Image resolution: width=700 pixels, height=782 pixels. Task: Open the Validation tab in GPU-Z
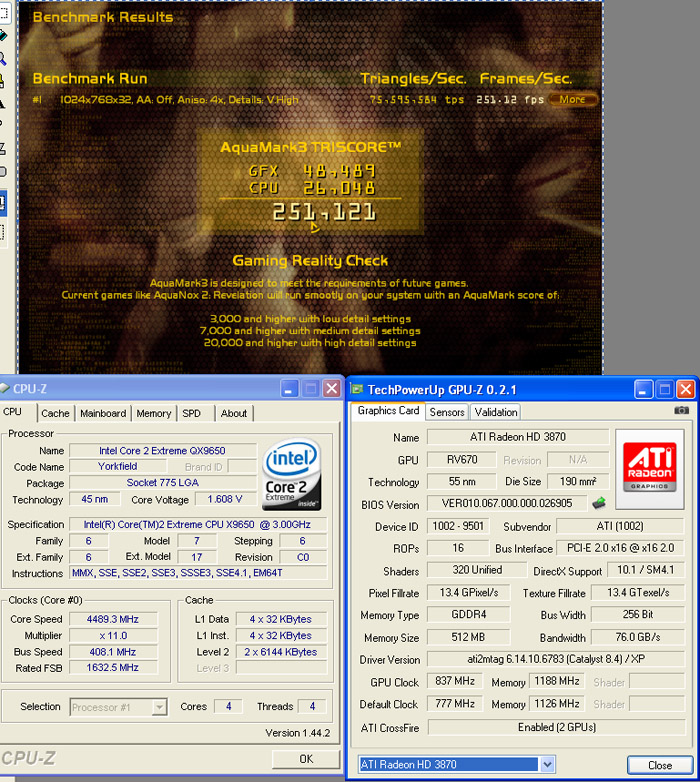click(496, 412)
